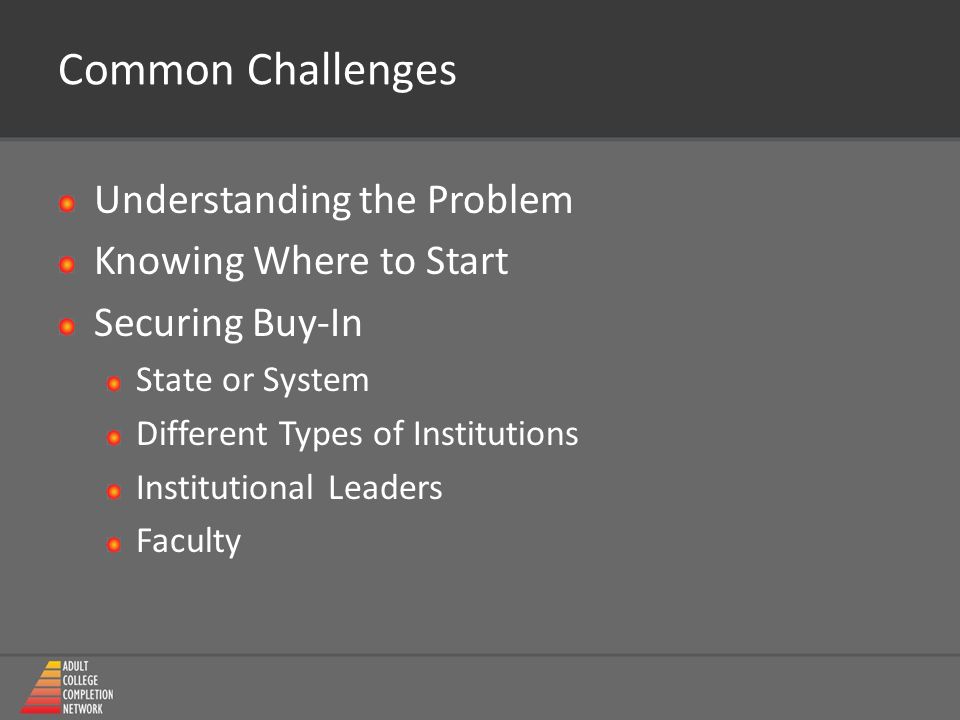Select the Knowing Where to Start text

[x=301, y=262]
